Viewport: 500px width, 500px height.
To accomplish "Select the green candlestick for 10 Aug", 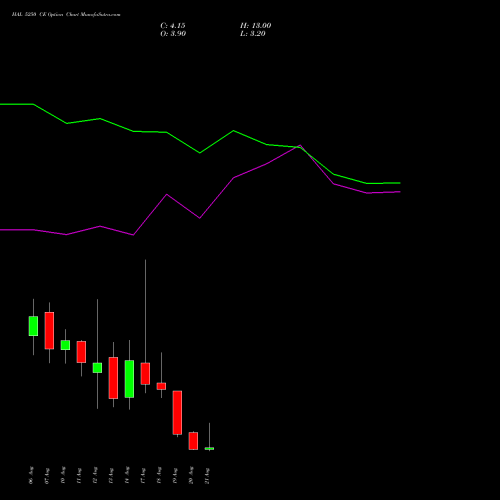I will coord(65,345).
